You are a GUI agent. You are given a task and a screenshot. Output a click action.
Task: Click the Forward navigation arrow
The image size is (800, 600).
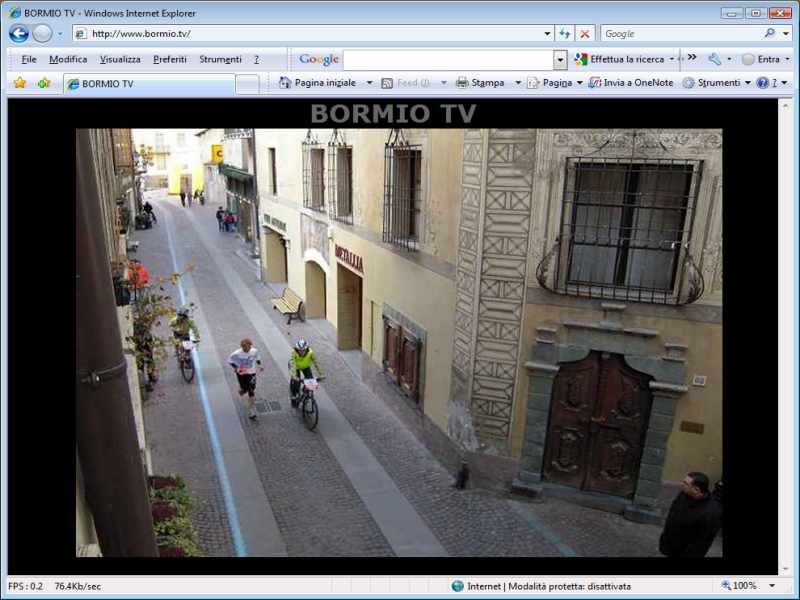(42, 34)
